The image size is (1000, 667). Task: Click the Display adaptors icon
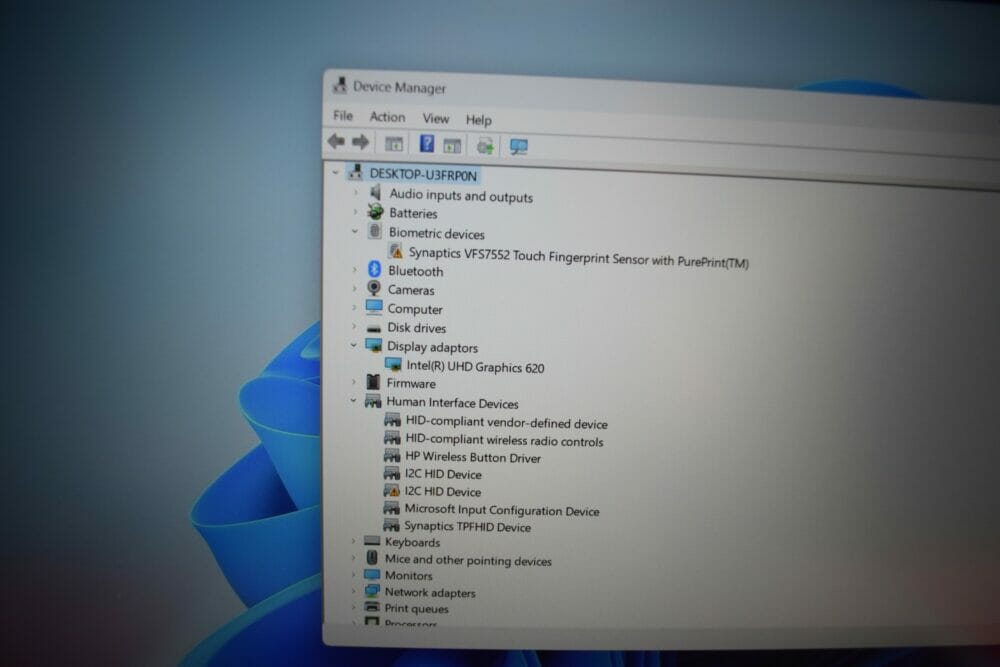coord(374,345)
